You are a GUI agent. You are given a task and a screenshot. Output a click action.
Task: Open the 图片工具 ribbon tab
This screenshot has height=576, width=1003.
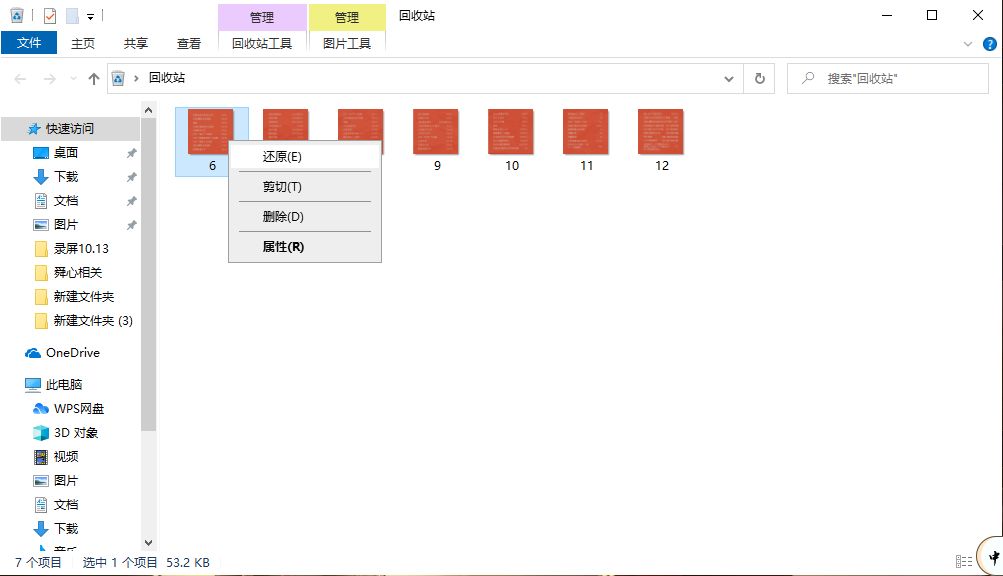click(x=347, y=44)
